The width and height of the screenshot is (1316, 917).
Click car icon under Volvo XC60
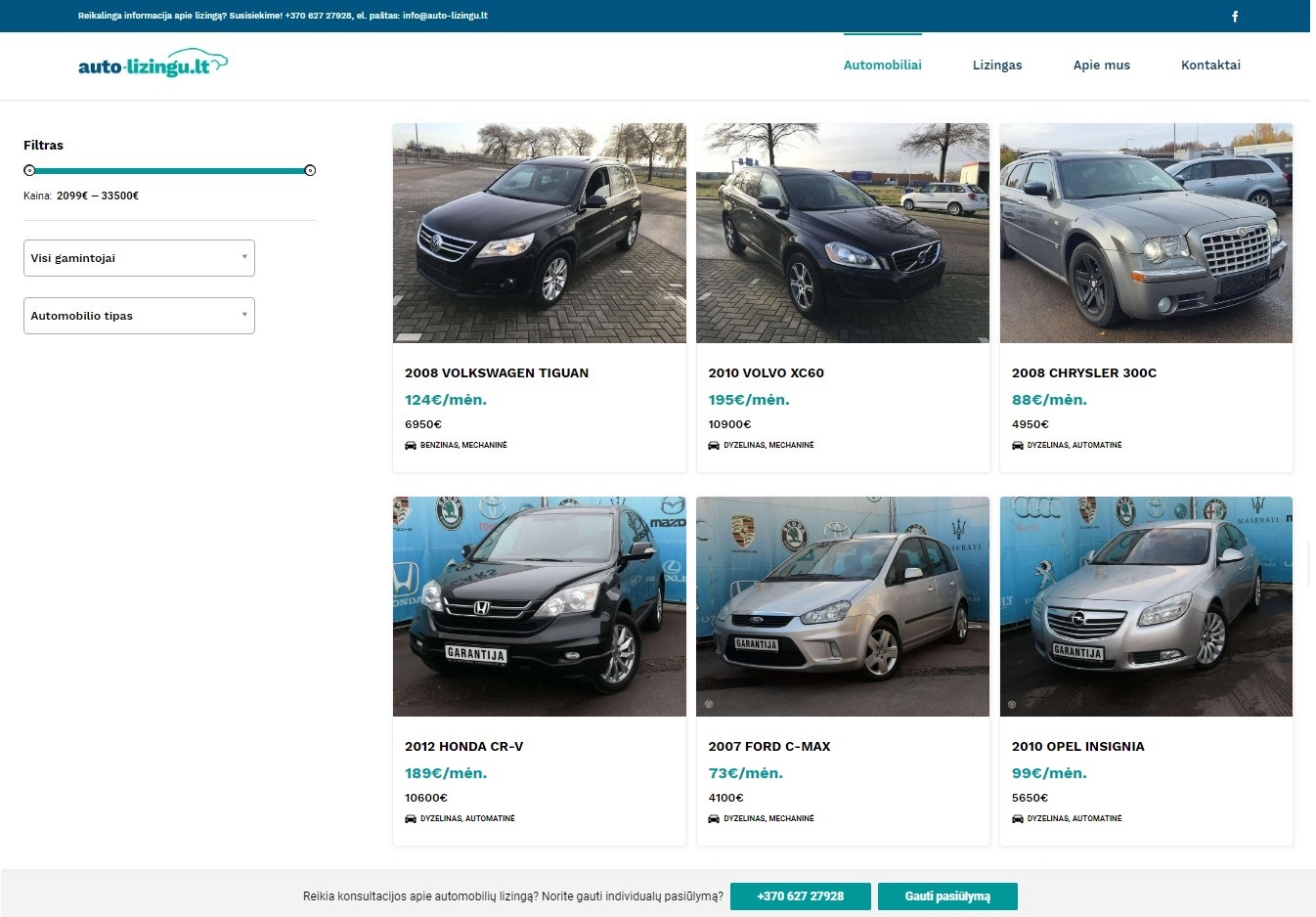click(714, 445)
